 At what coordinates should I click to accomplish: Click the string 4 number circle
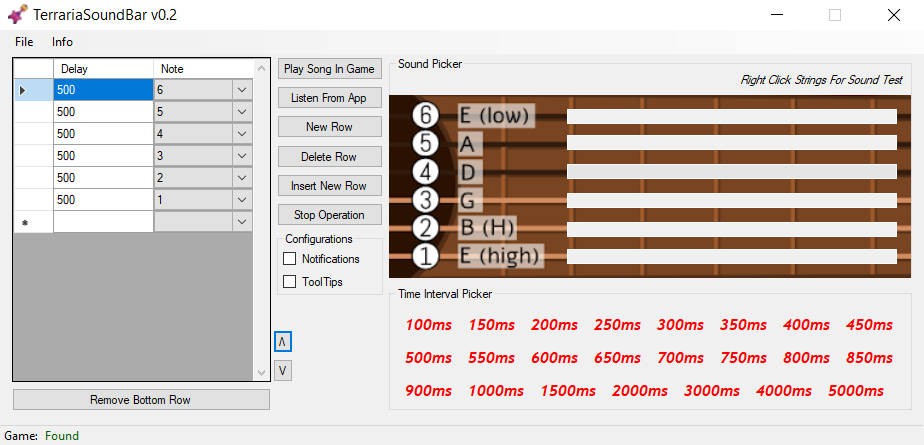(425, 172)
